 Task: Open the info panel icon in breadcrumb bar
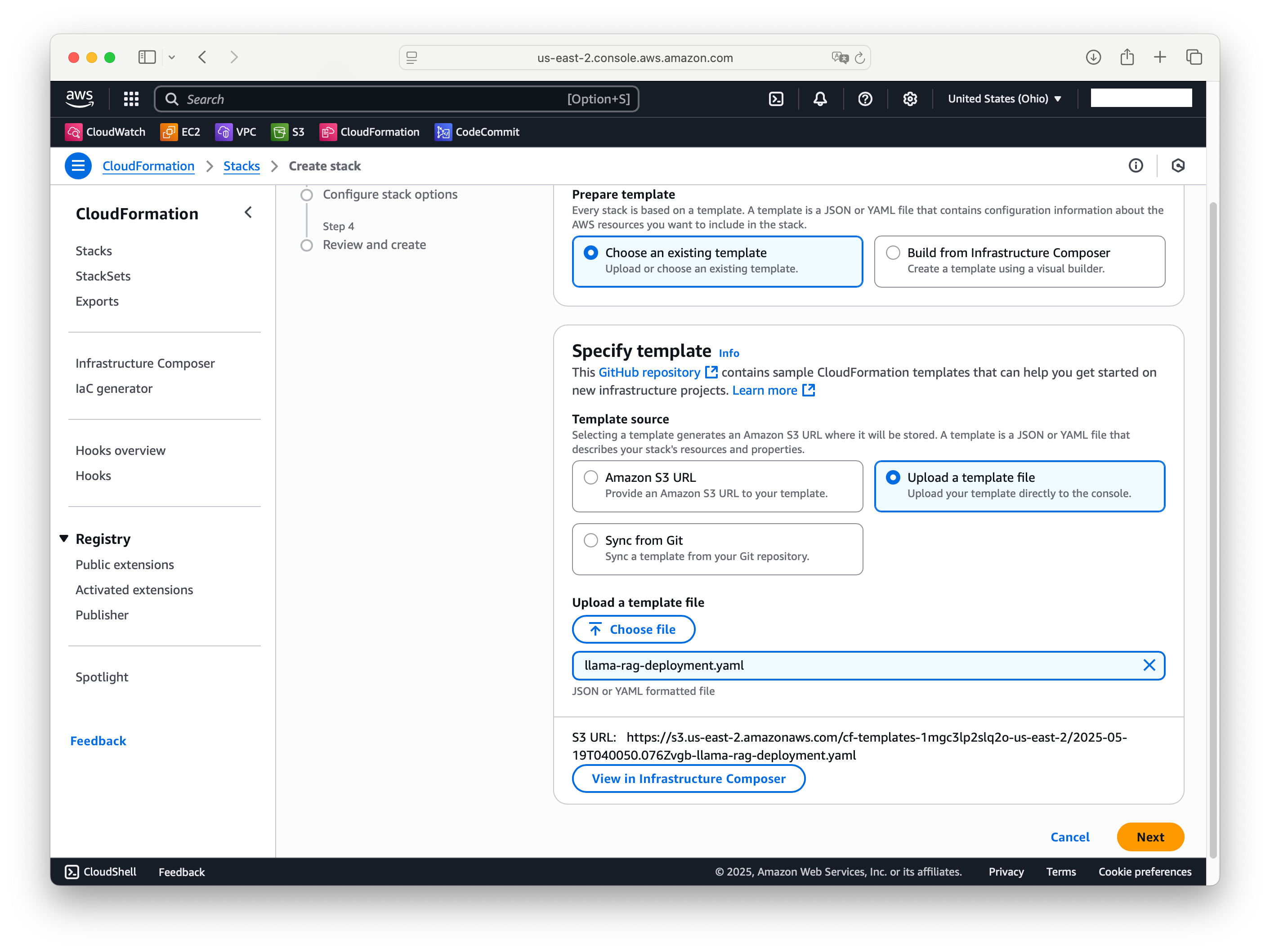point(1135,166)
